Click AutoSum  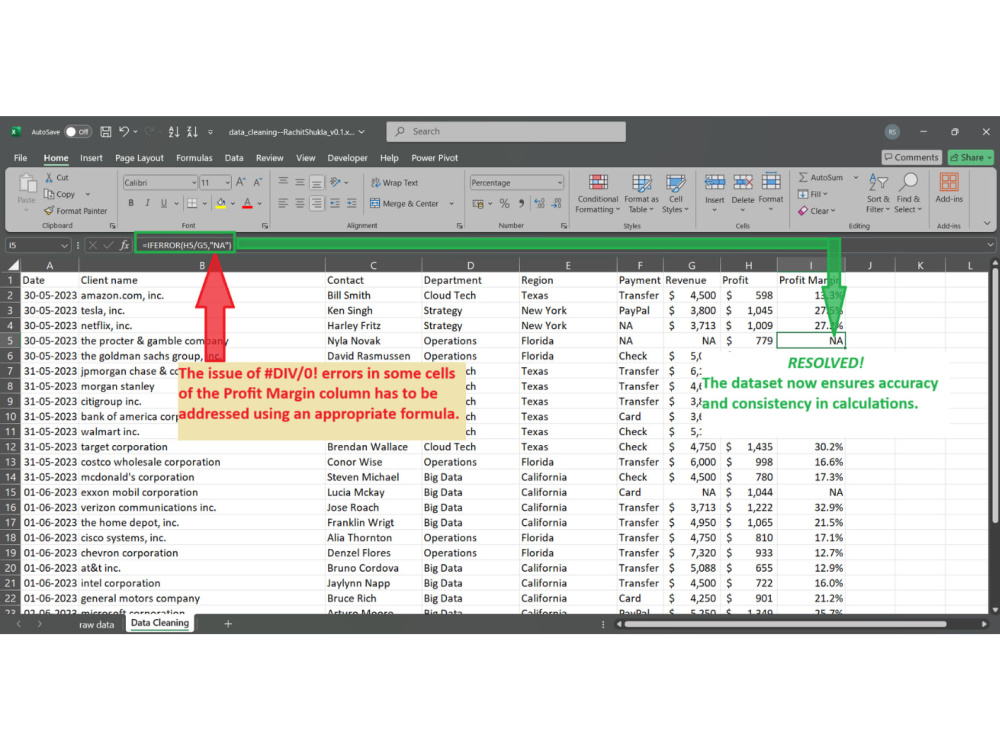pos(823,177)
